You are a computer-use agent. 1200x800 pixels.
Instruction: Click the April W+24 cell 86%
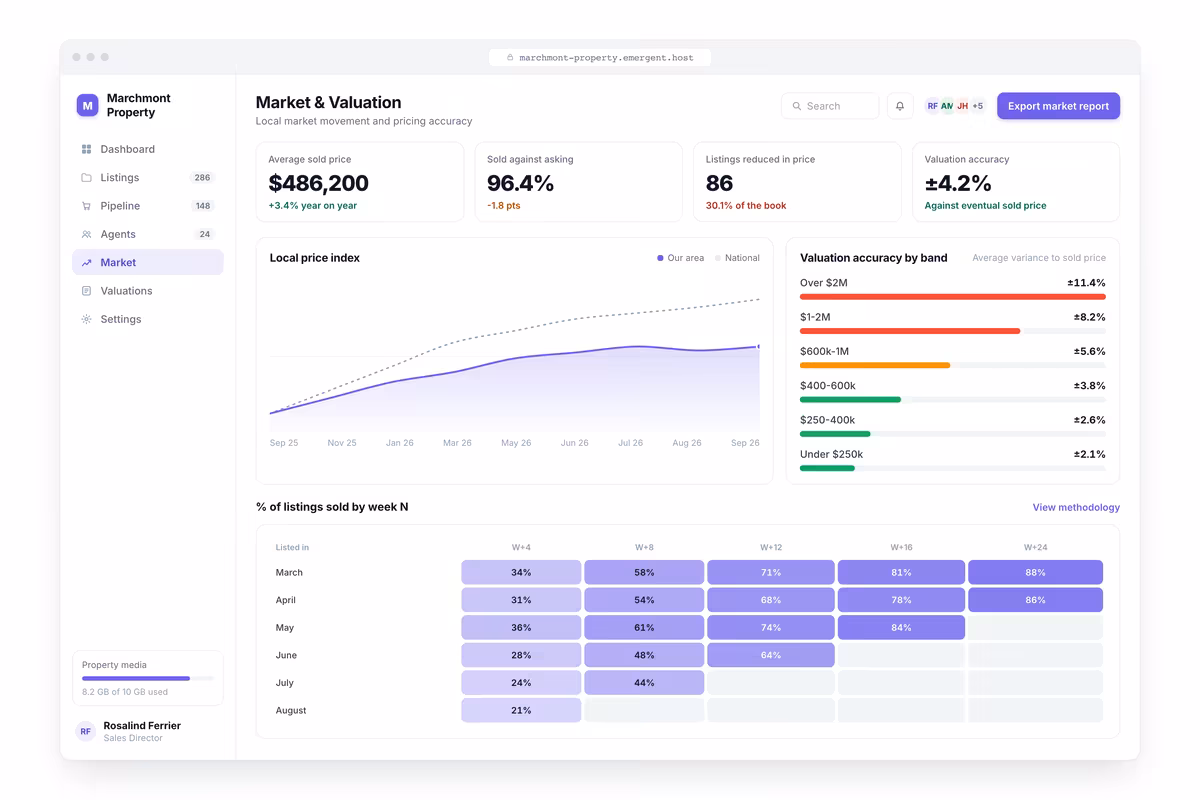coord(1035,600)
